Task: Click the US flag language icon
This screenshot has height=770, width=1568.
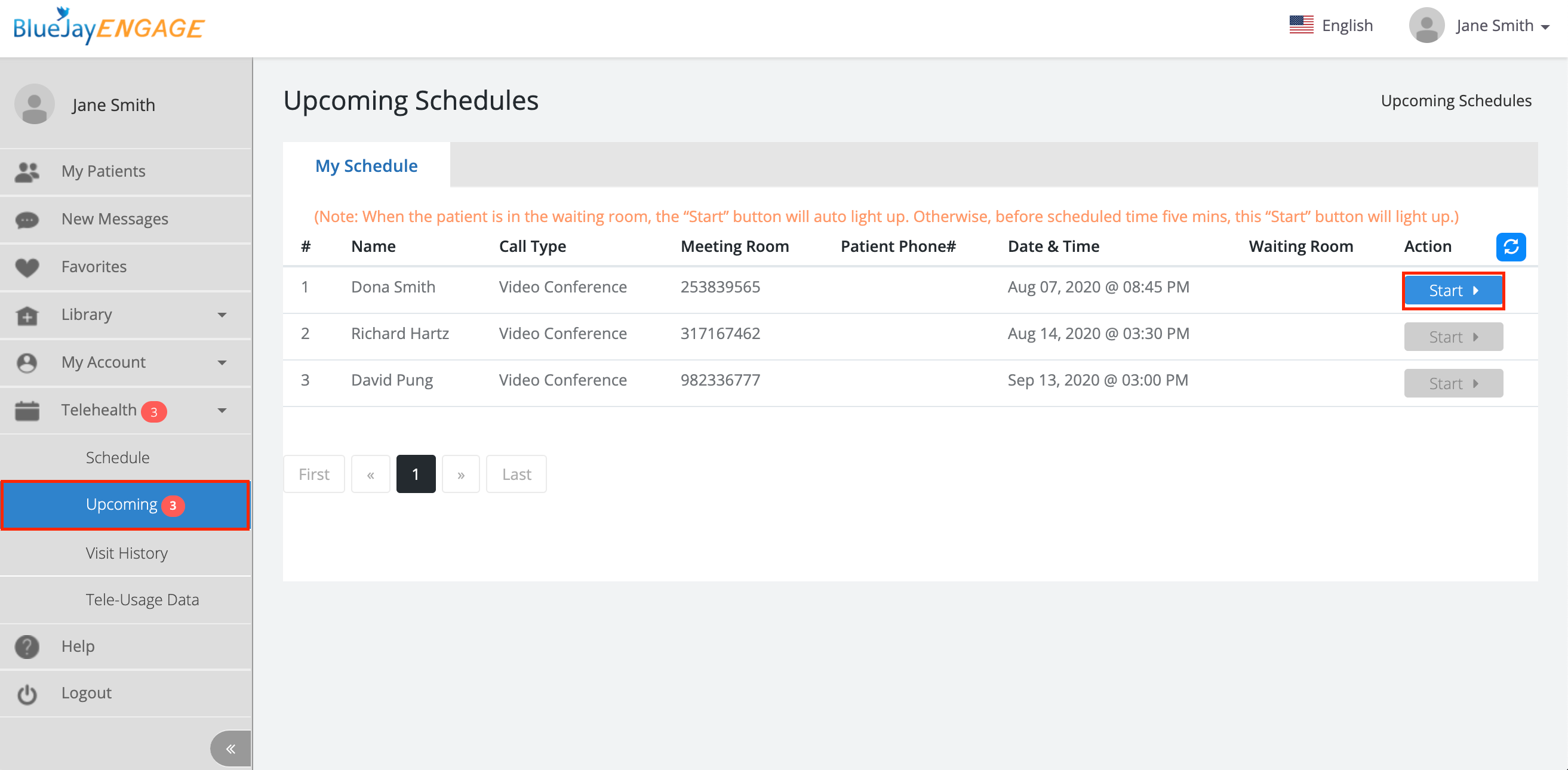Action: coord(1300,26)
